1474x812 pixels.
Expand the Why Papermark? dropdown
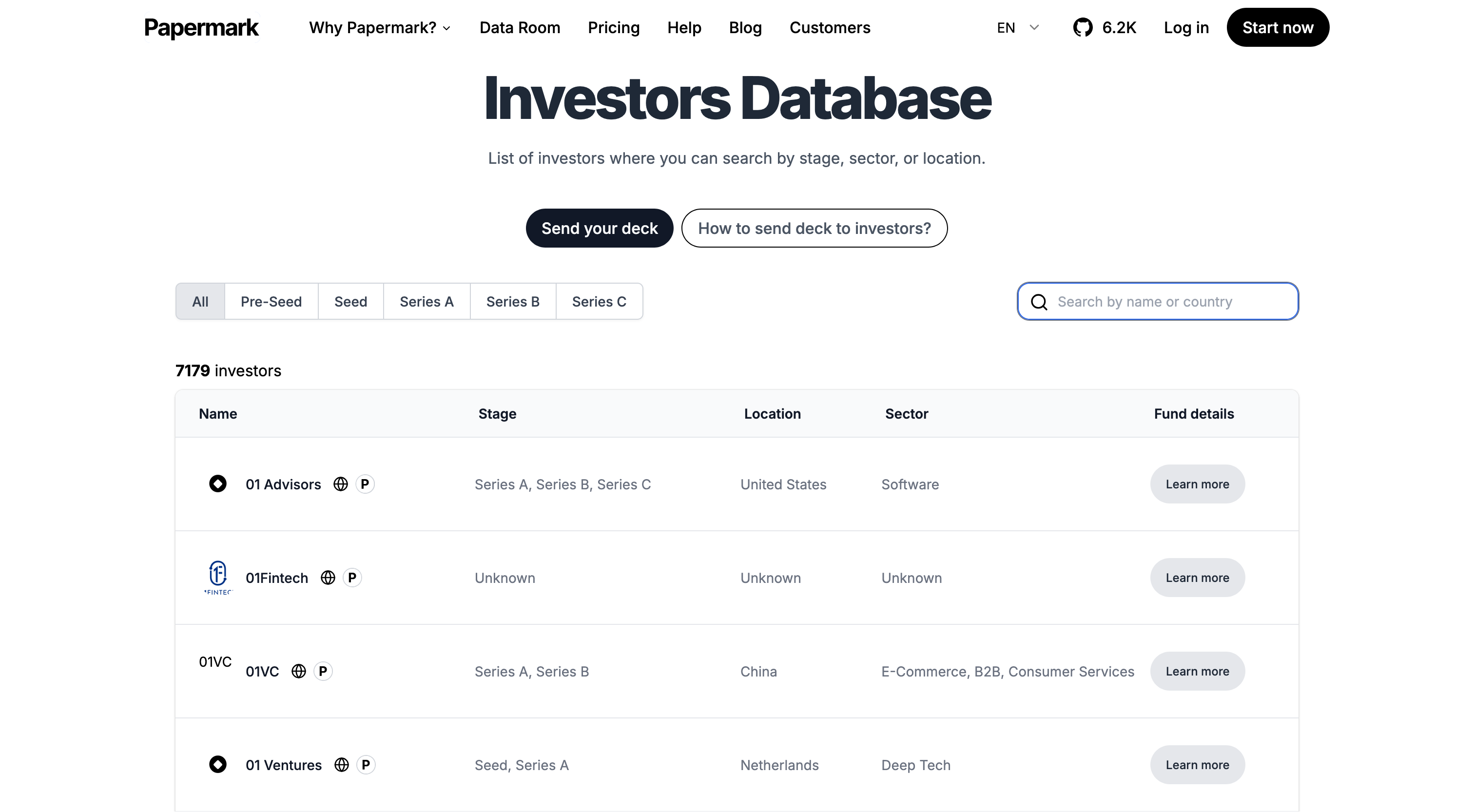(x=379, y=27)
